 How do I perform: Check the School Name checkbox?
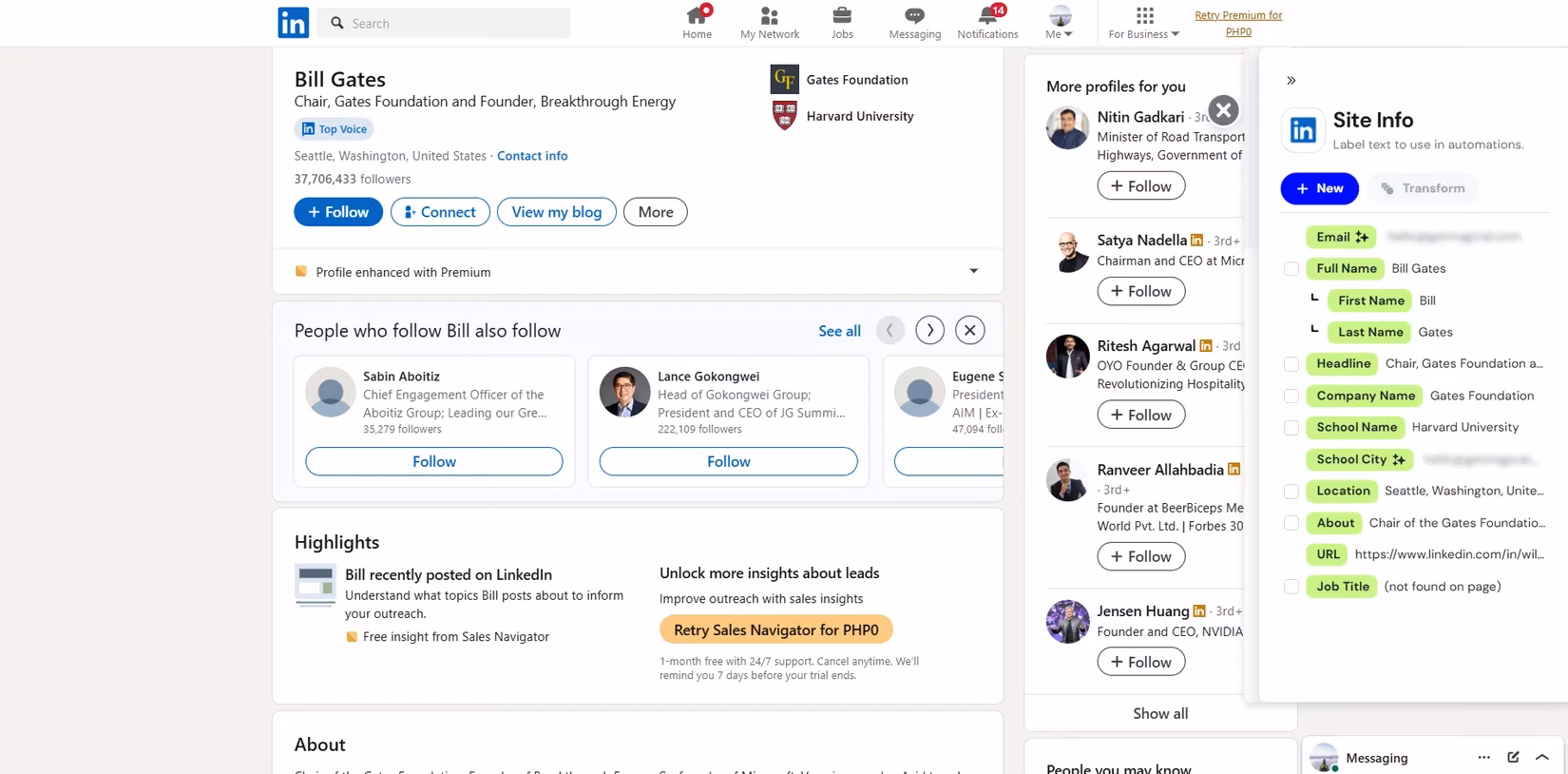1291,428
